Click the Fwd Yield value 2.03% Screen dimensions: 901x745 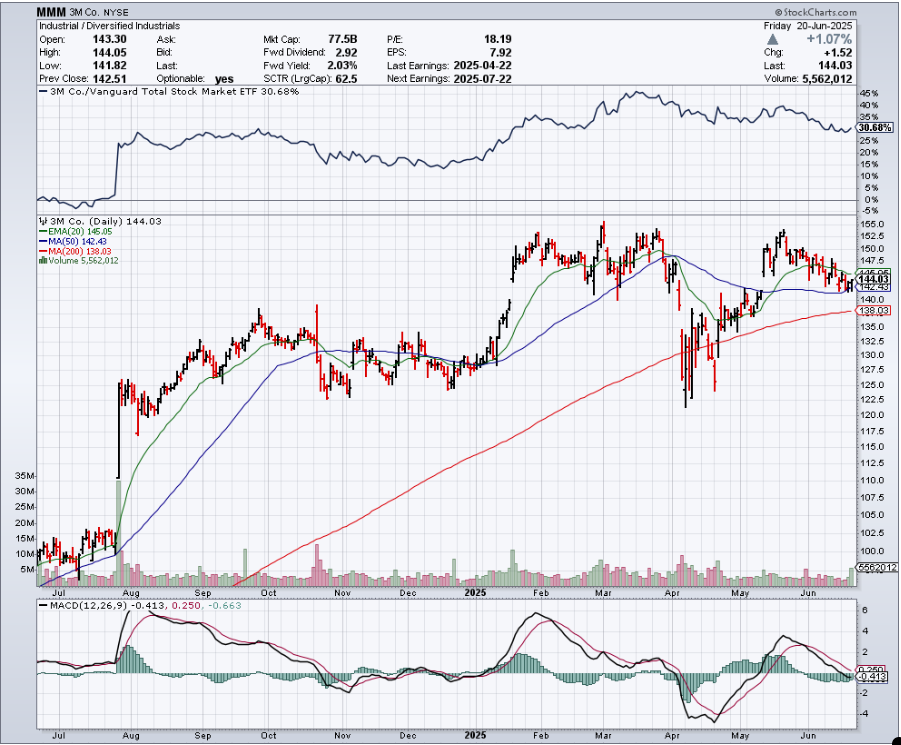coord(342,65)
